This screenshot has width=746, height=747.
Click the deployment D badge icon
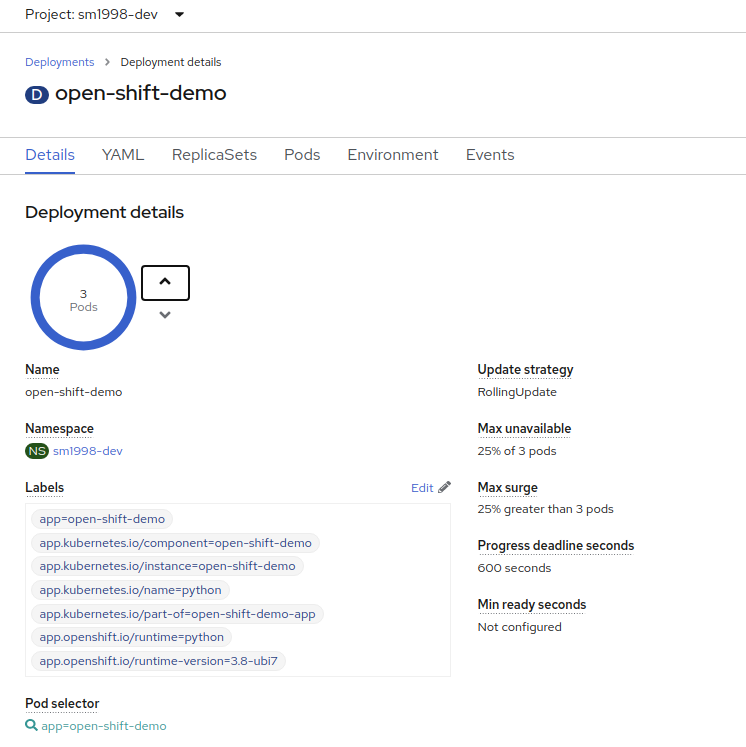click(37, 95)
